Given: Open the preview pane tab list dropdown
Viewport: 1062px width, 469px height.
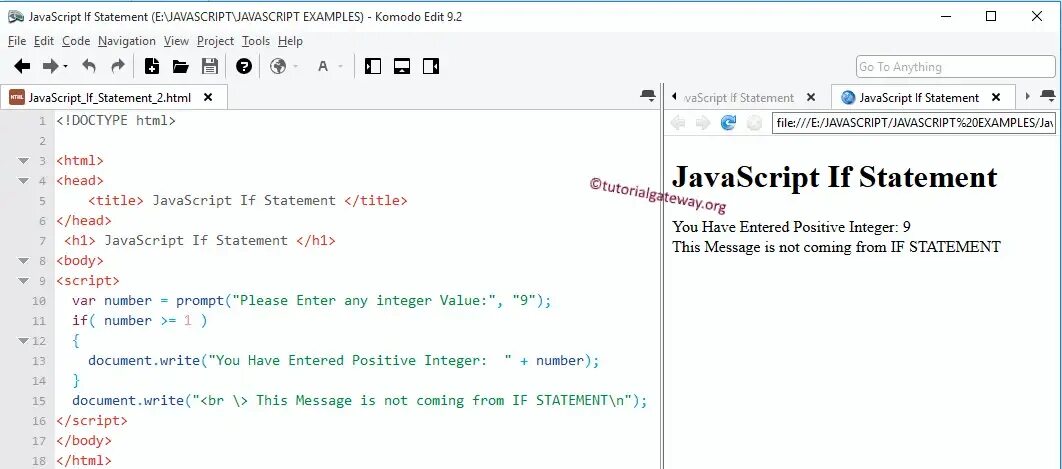Looking at the screenshot, I should (1048, 96).
